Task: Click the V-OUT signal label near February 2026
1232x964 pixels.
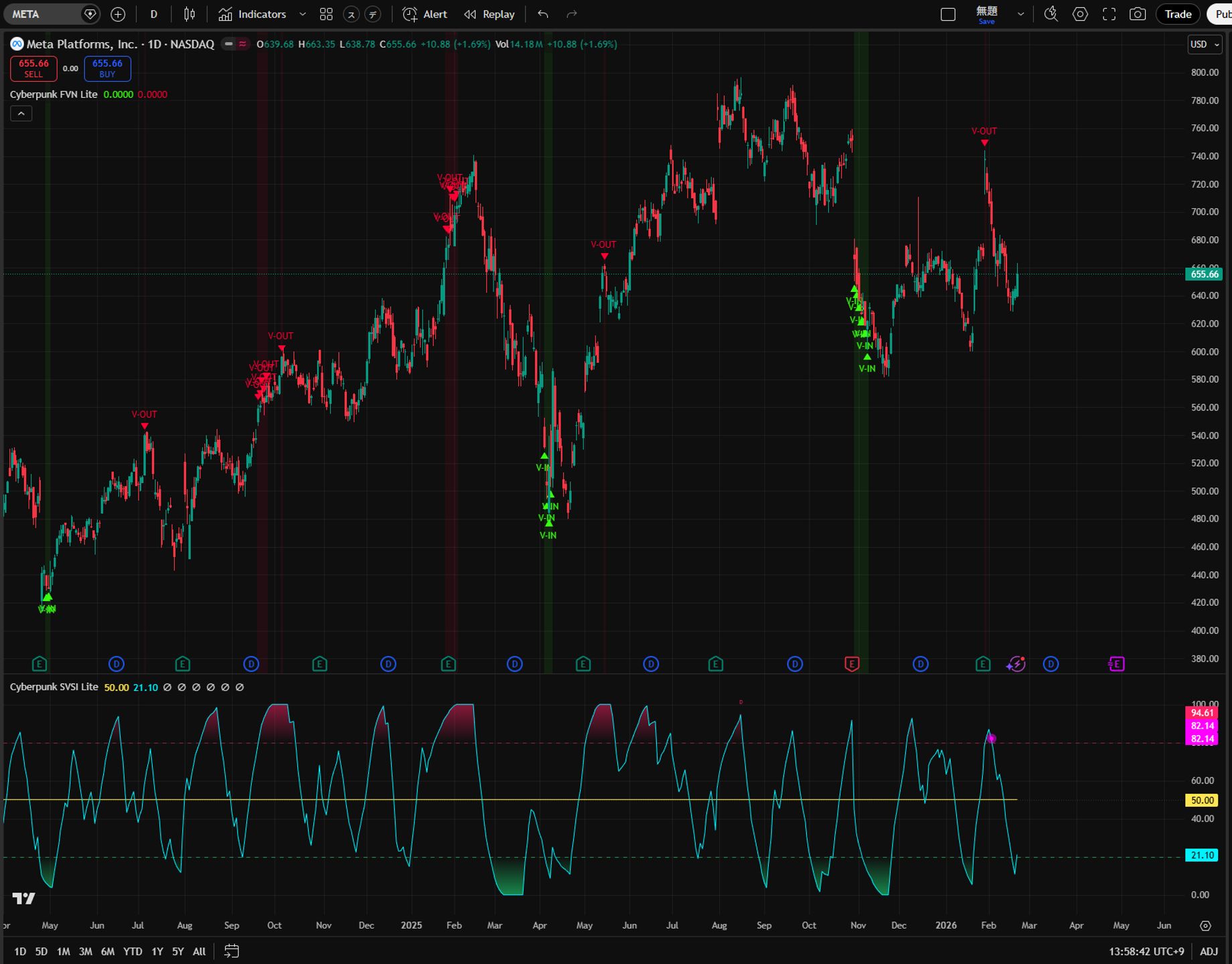Action: 984,131
